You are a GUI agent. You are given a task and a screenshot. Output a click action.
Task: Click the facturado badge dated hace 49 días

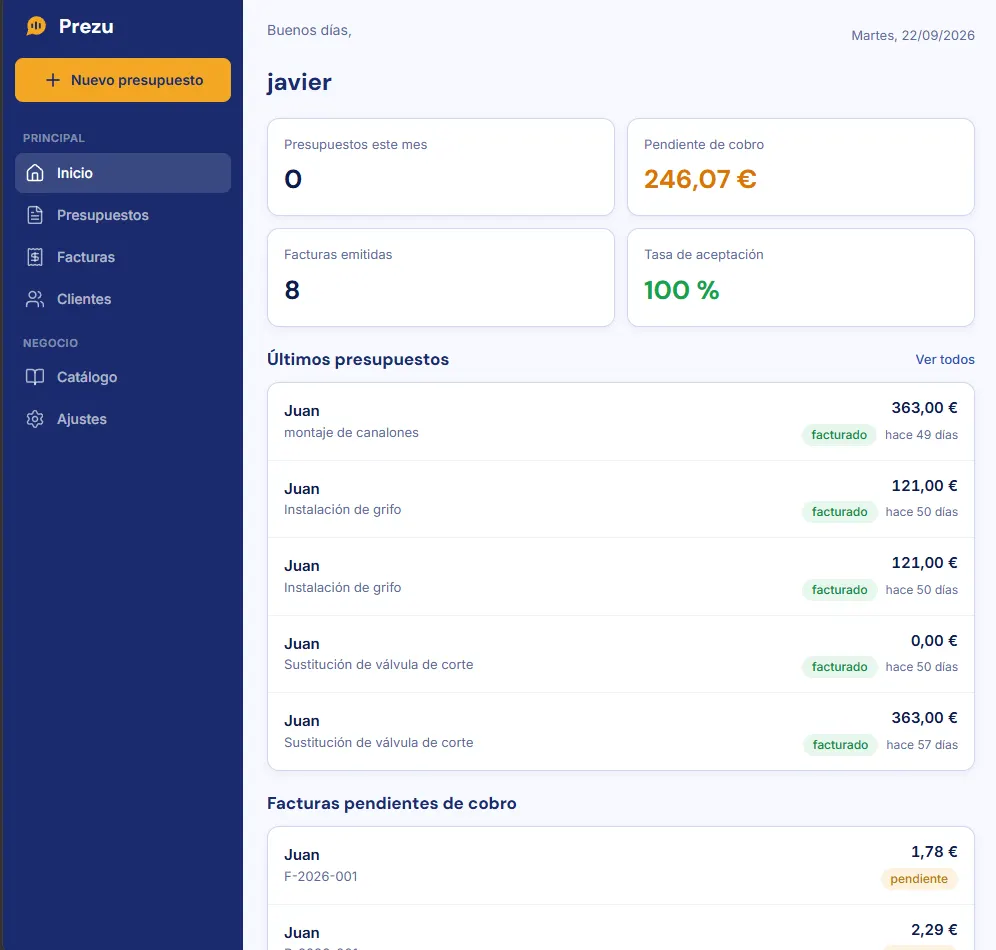(x=839, y=435)
